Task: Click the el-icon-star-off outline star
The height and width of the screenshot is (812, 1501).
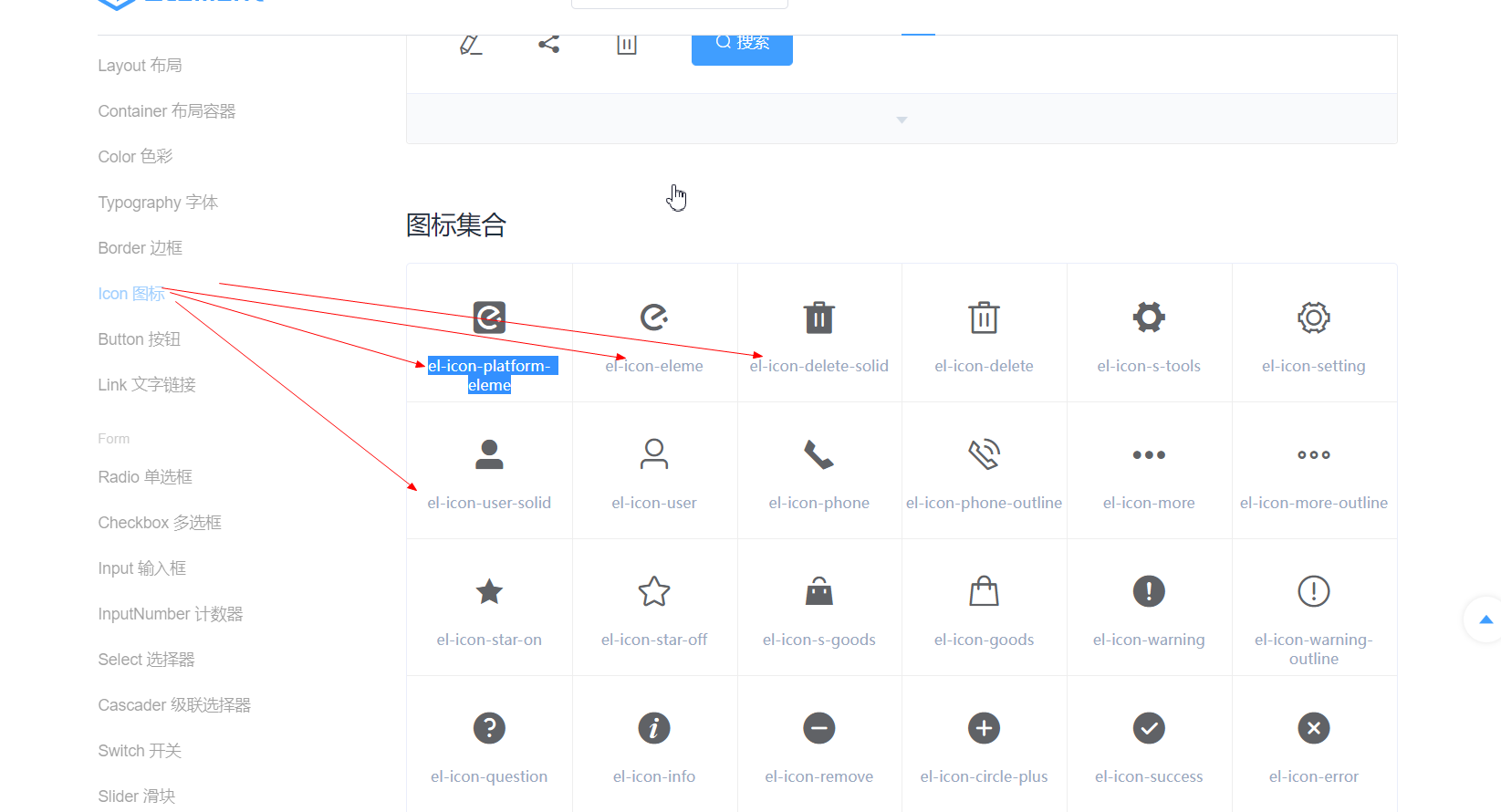Action: [x=654, y=591]
